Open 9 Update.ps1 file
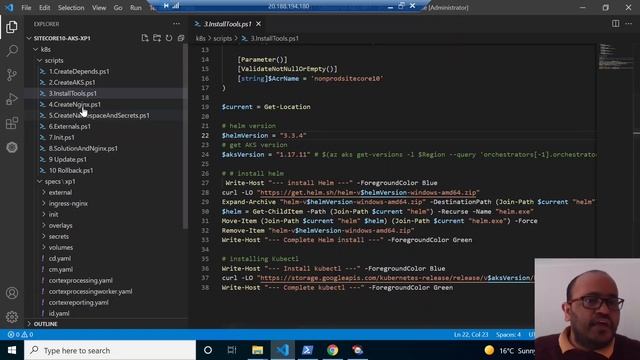Viewport: 640px width, 360px height. [x=67, y=159]
